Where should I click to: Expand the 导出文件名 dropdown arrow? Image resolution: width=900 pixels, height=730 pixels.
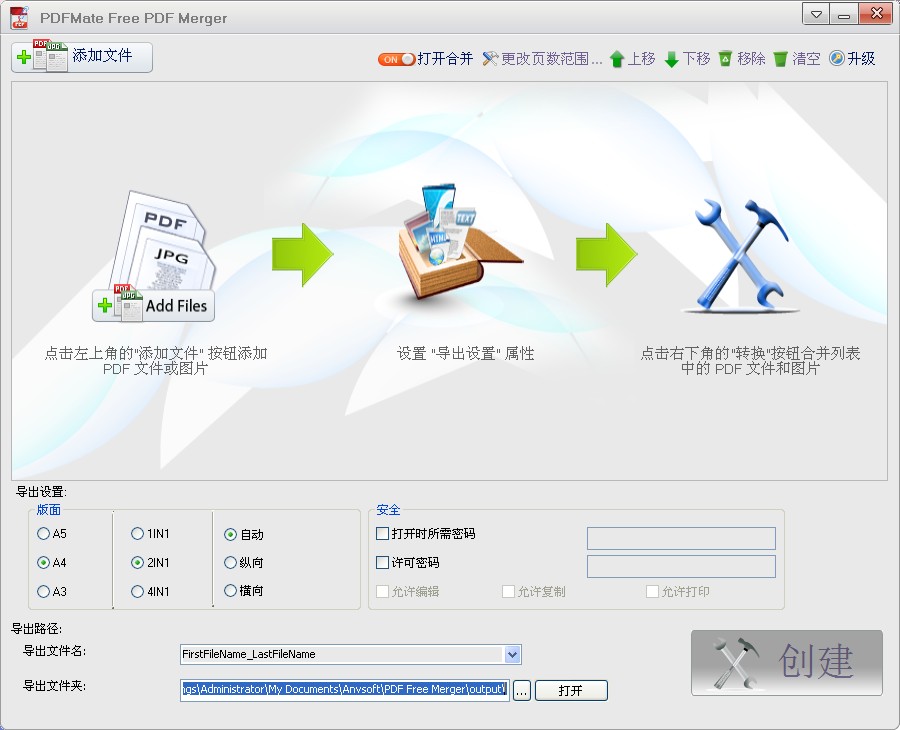[513, 654]
